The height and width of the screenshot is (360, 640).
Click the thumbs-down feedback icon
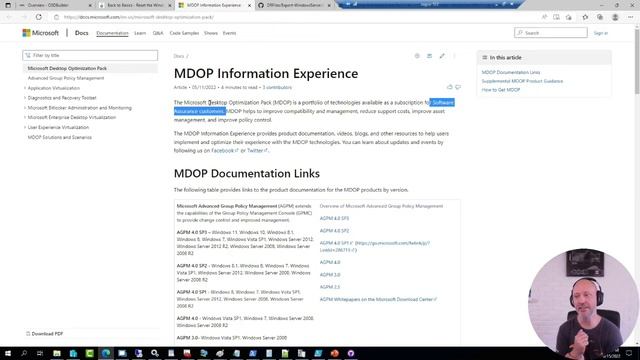pos(458,87)
